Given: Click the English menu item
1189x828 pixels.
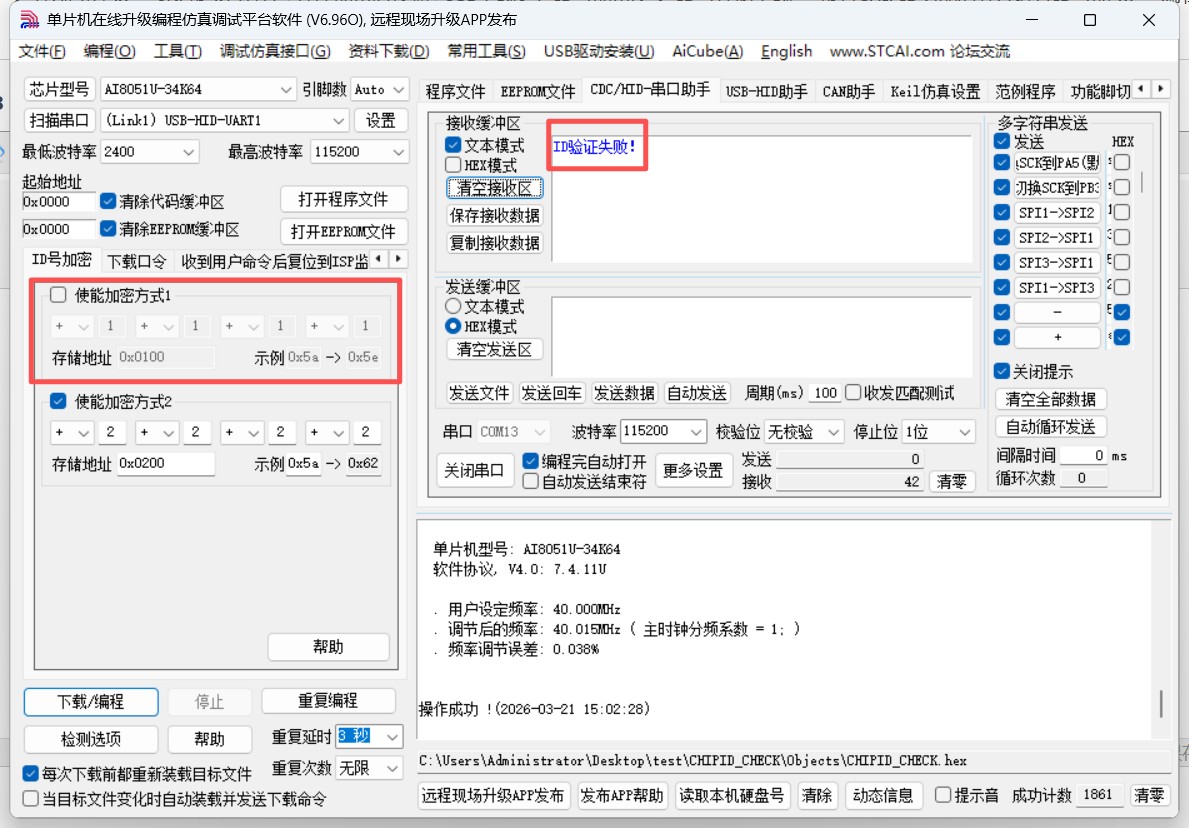Looking at the screenshot, I should (x=786, y=51).
